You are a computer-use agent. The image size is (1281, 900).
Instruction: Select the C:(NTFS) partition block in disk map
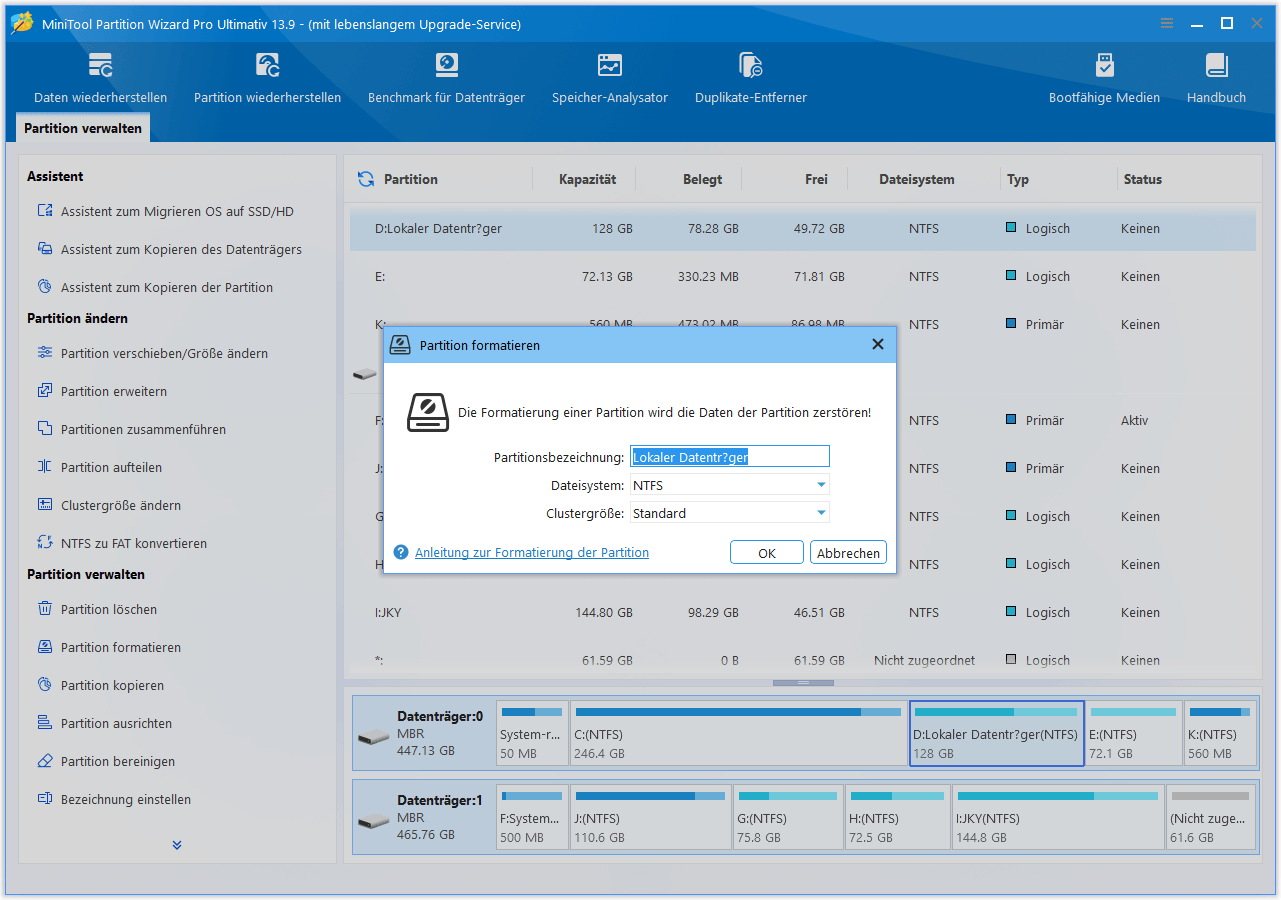coord(738,733)
